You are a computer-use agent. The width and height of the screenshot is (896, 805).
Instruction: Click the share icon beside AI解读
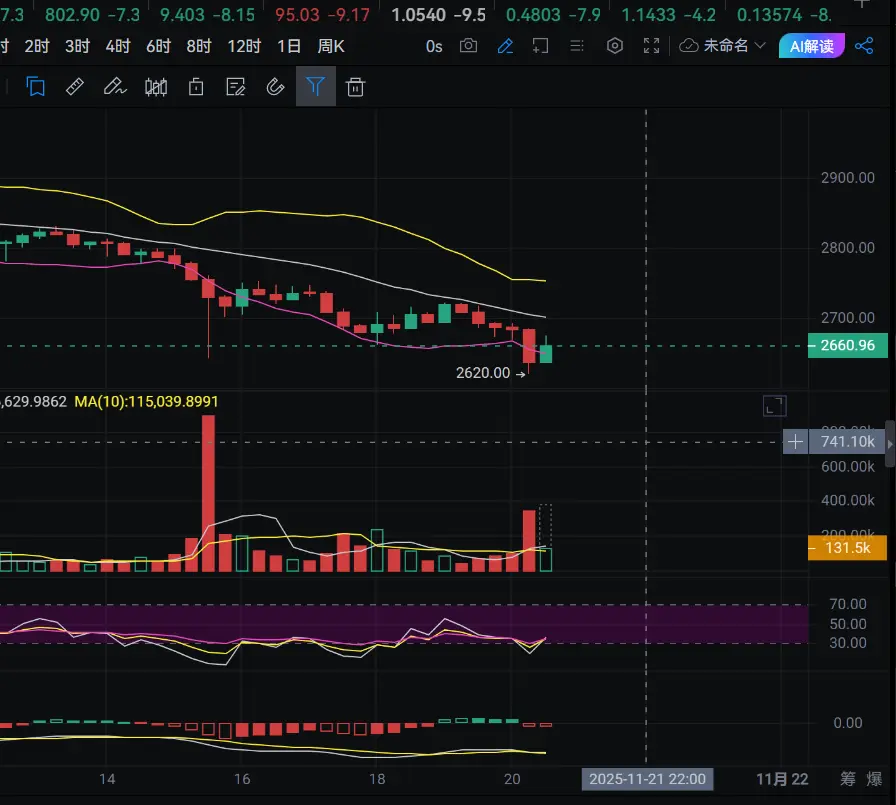pos(864,46)
